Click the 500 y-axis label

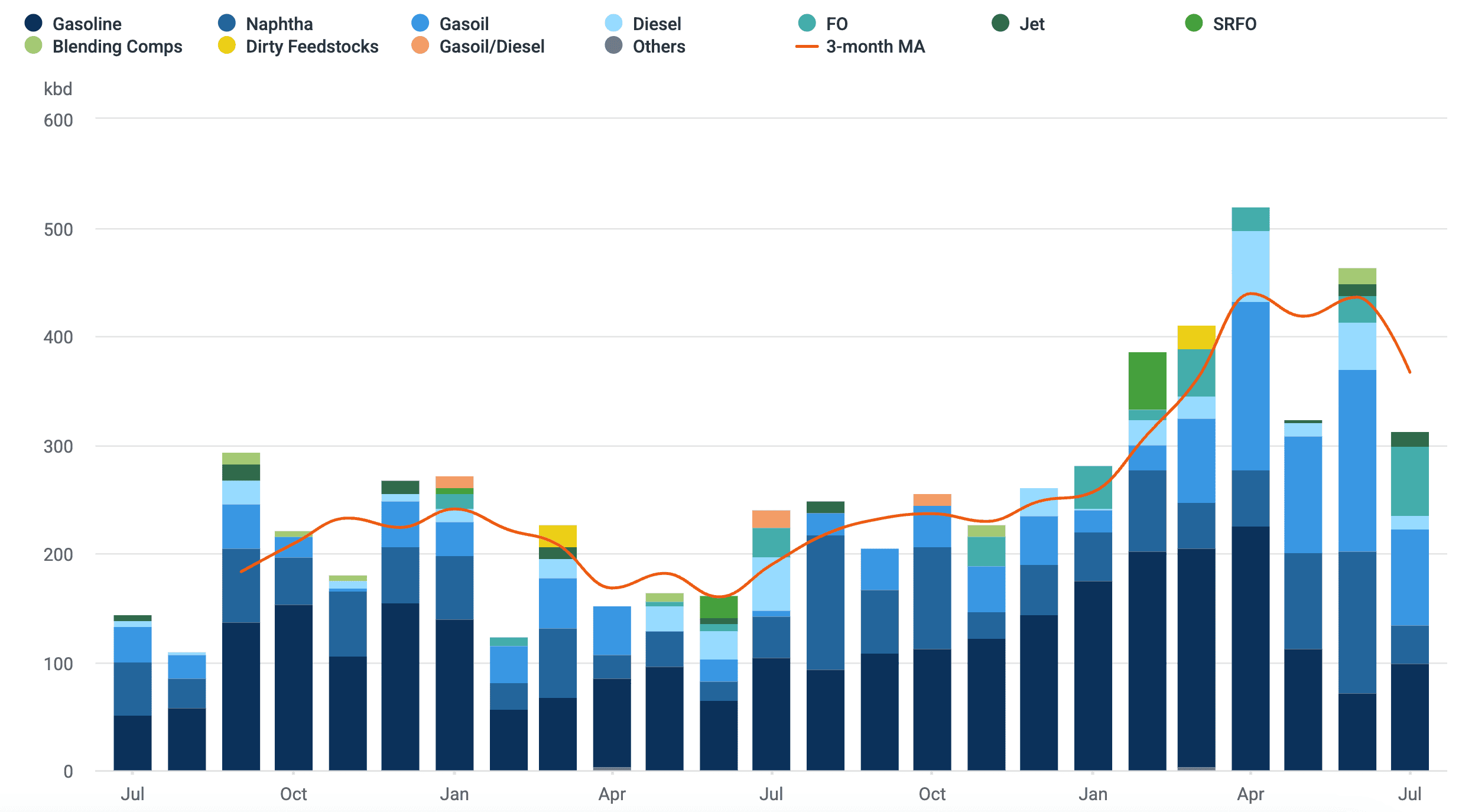59,230
